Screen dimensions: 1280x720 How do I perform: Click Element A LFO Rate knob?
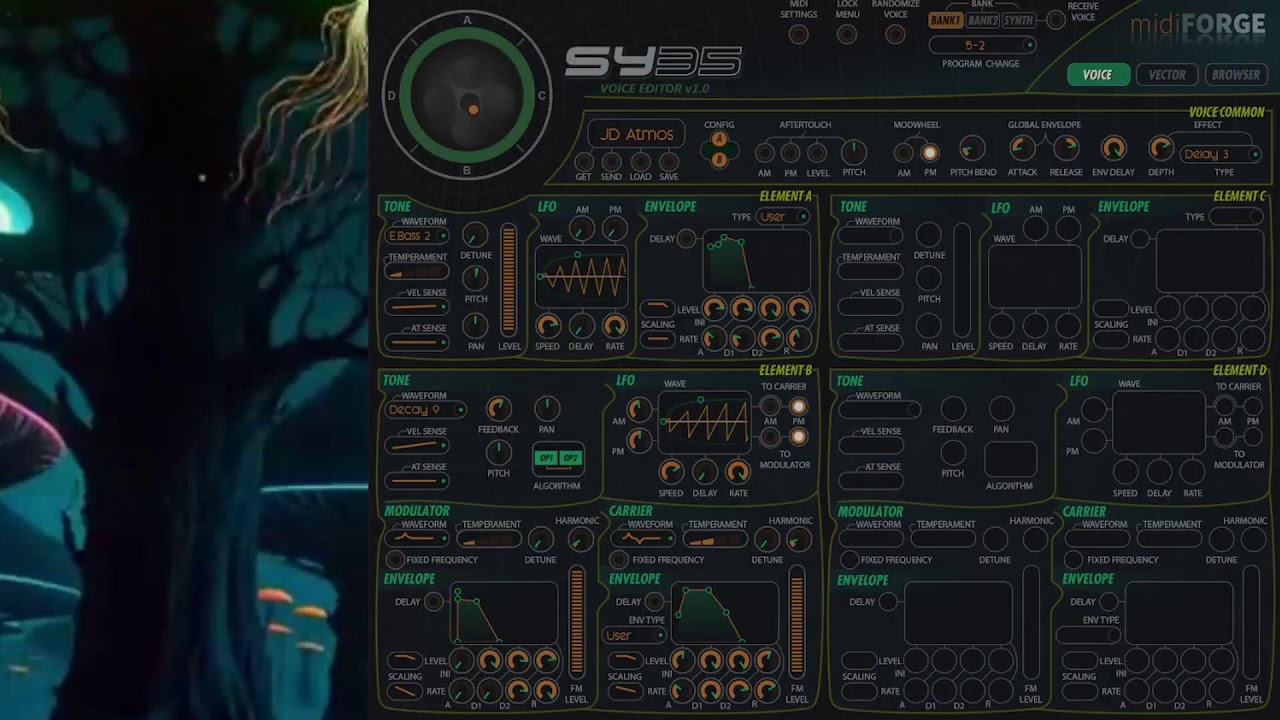tap(615, 325)
